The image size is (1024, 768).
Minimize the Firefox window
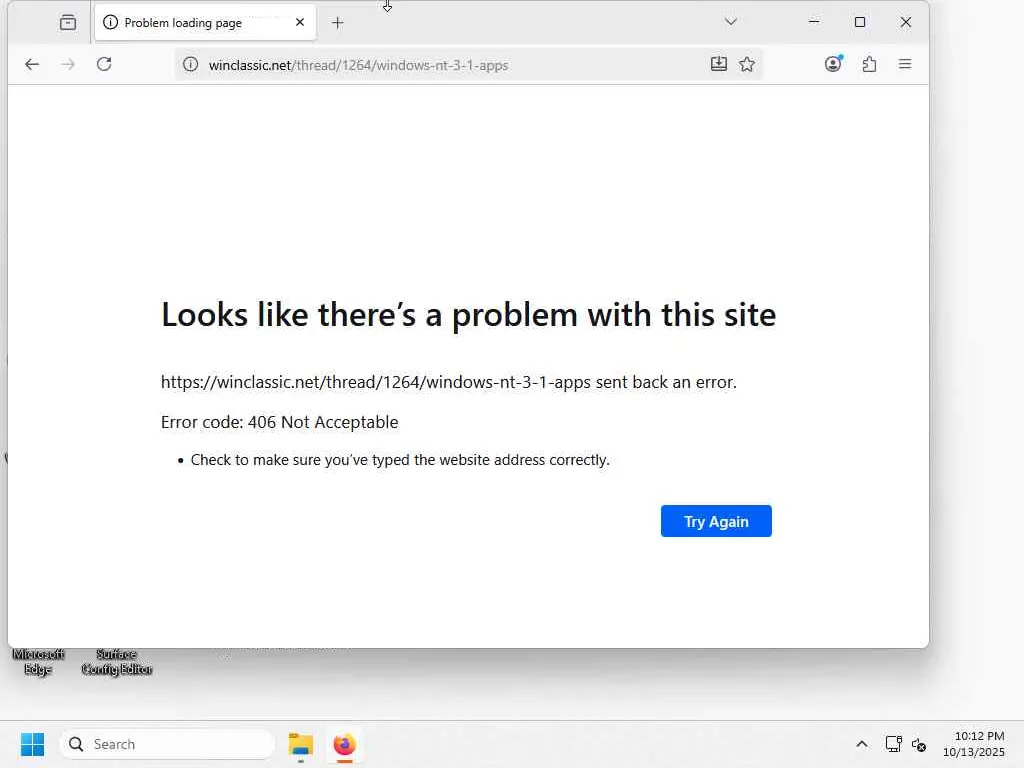pyautogui.click(x=814, y=22)
